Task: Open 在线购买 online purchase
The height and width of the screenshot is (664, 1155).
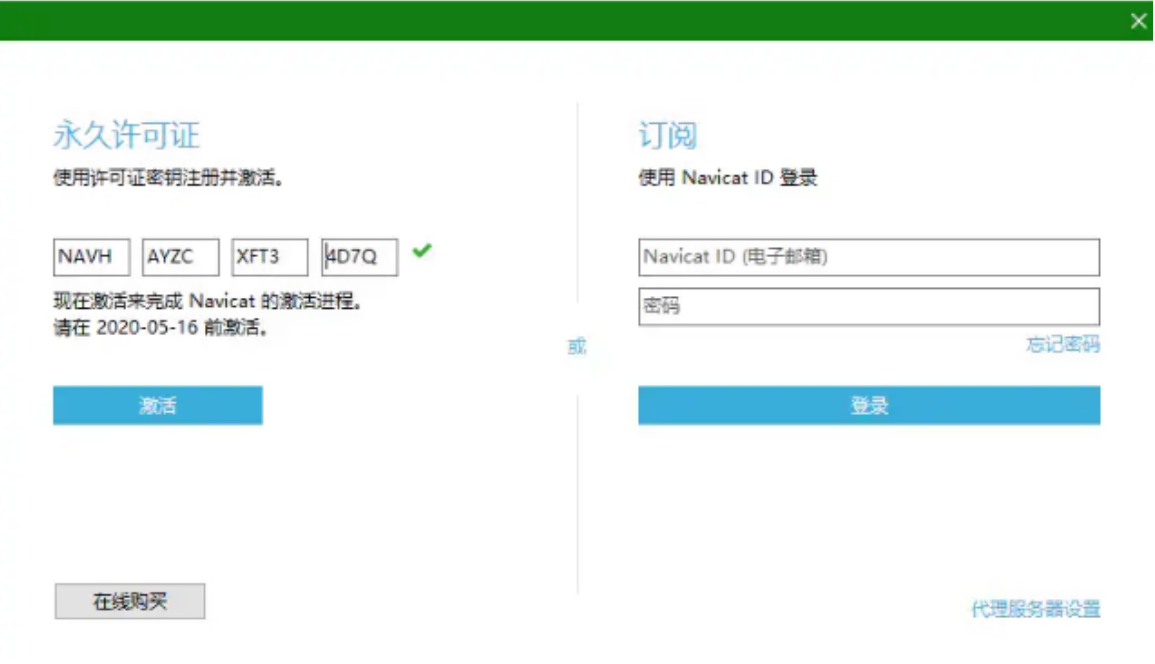Action: pos(130,601)
